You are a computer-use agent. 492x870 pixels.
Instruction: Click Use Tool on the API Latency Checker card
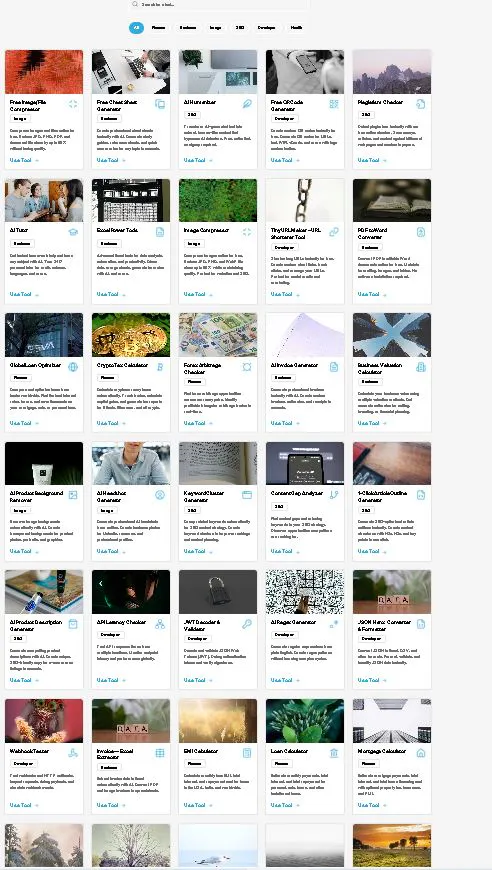[x=110, y=680]
